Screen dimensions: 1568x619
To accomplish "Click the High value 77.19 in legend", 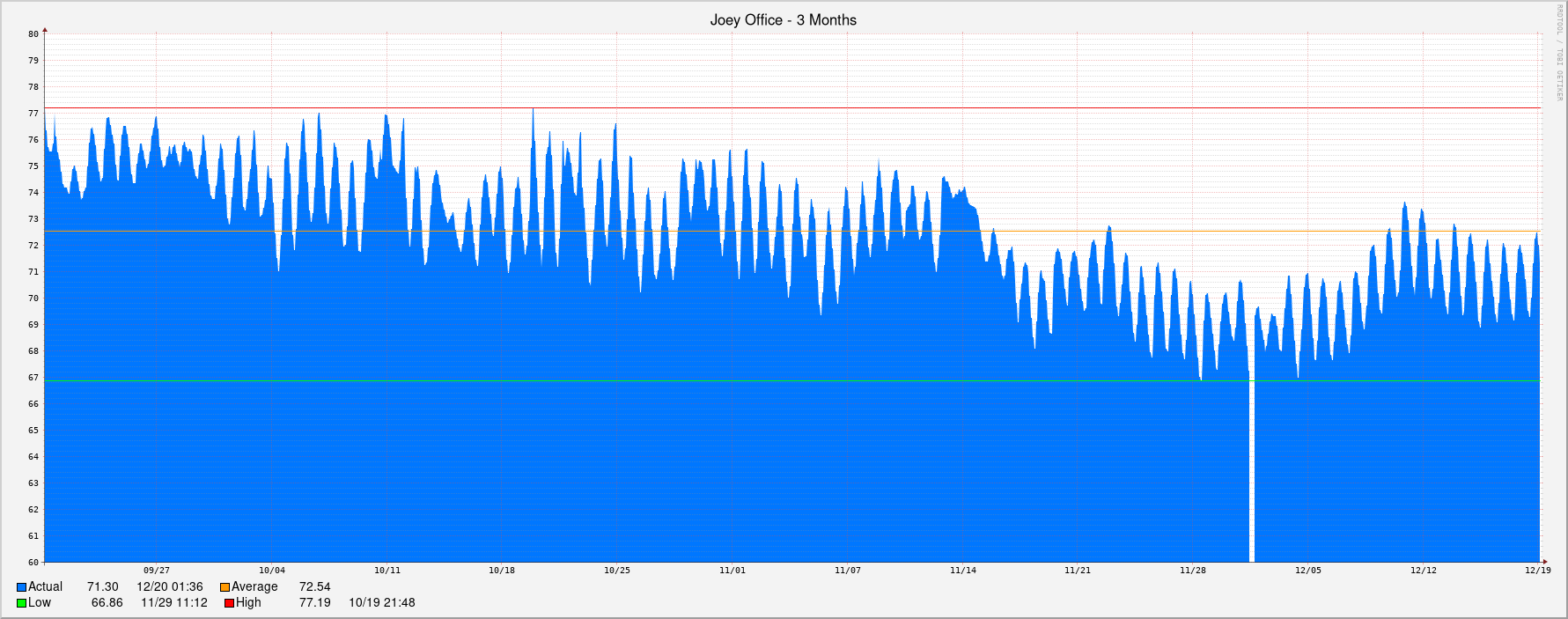I will pos(314,603).
